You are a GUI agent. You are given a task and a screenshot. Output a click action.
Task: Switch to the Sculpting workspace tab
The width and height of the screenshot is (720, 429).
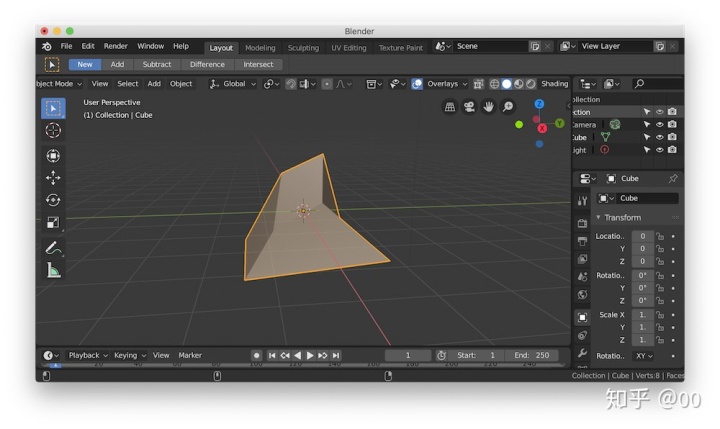tap(303, 48)
